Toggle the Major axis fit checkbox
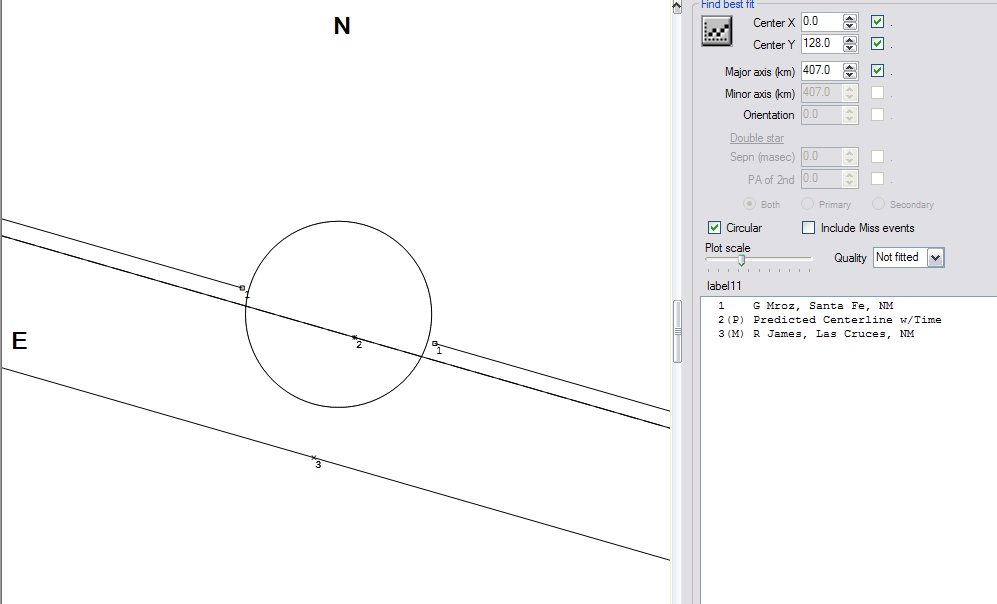Image resolution: width=997 pixels, height=604 pixels. pos(877,71)
